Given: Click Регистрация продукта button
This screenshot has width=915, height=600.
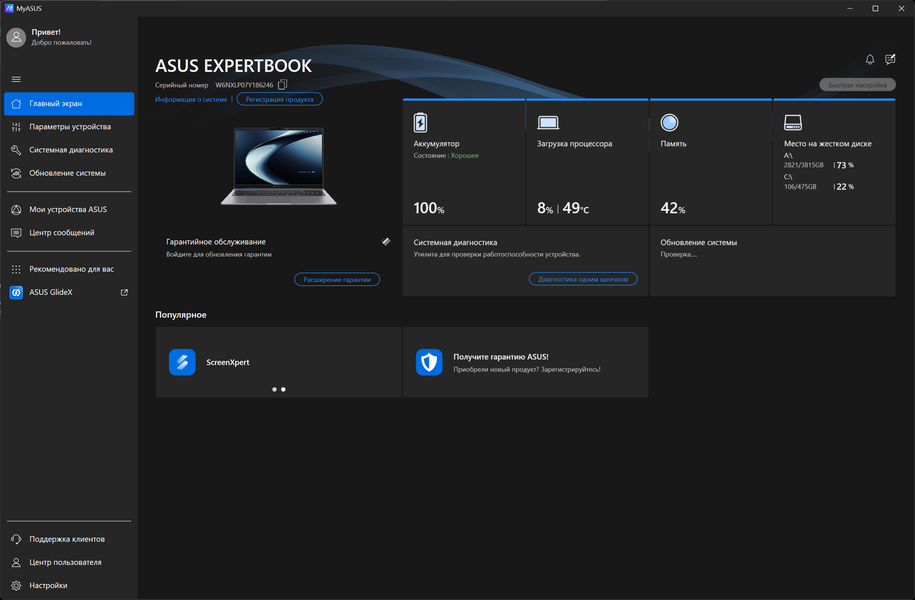Looking at the screenshot, I should [280, 99].
